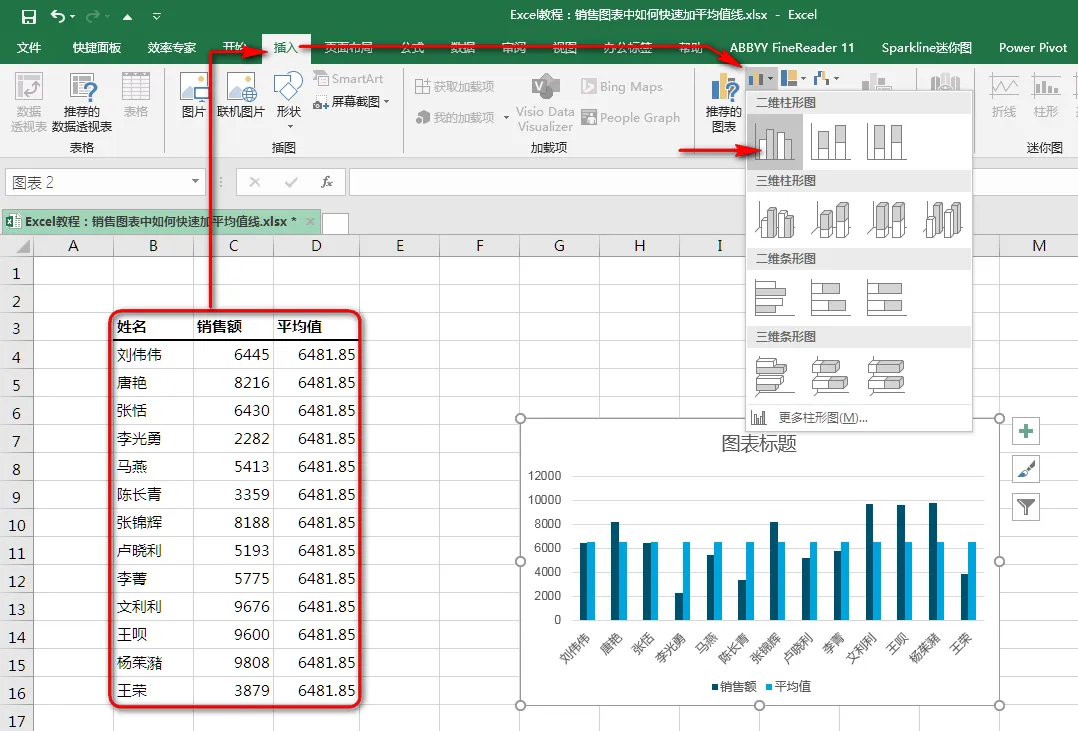Open chart styles paintbrush button

click(x=1026, y=469)
